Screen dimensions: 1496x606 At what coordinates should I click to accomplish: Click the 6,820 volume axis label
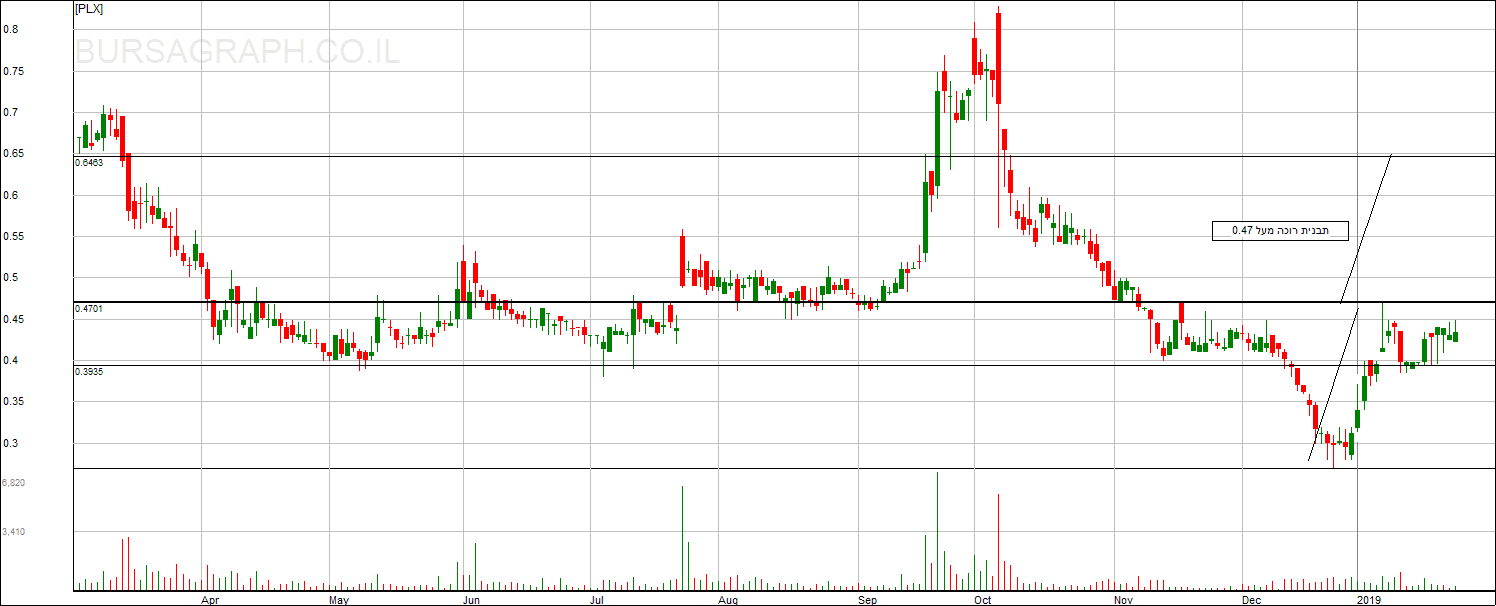(14, 483)
